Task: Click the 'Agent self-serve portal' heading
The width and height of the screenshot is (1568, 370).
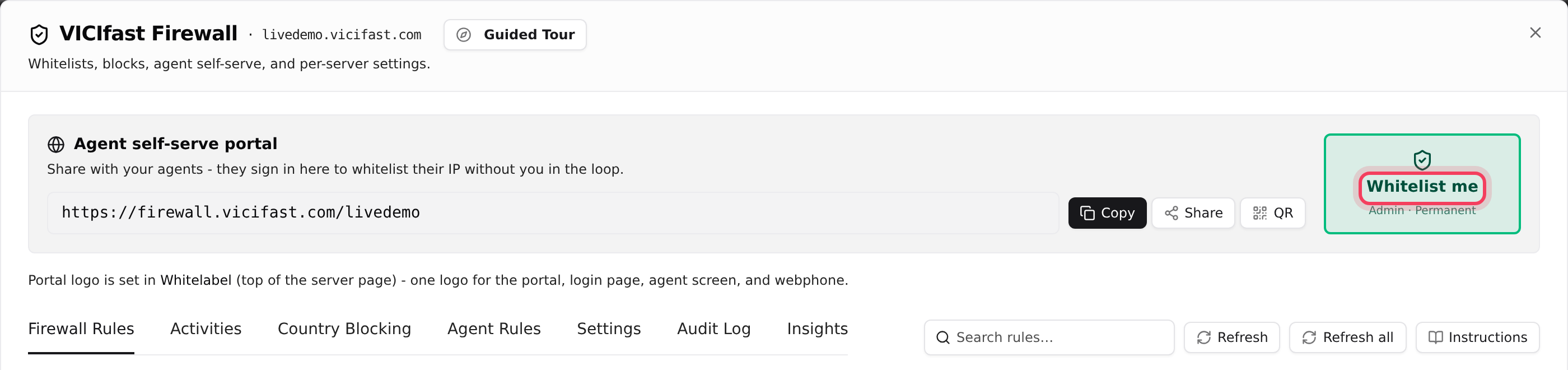Action: (x=175, y=144)
